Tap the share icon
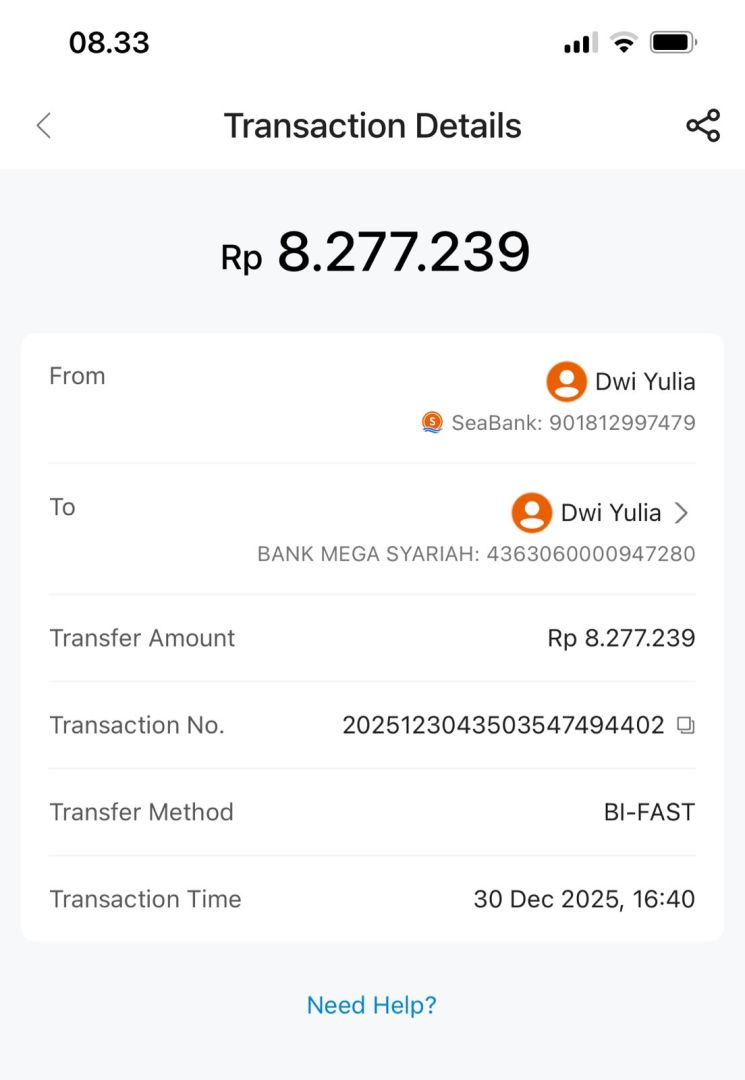 click(x=703, y=126)
